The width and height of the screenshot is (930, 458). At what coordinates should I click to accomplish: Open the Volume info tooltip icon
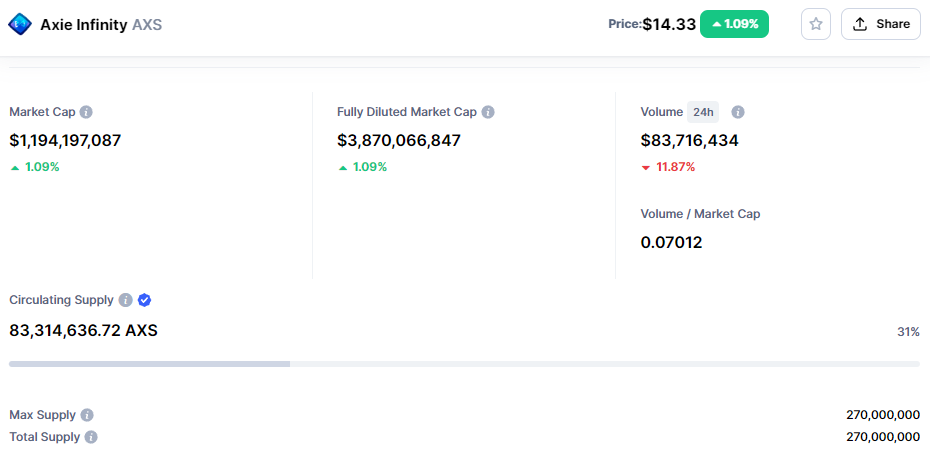(738, 112)
